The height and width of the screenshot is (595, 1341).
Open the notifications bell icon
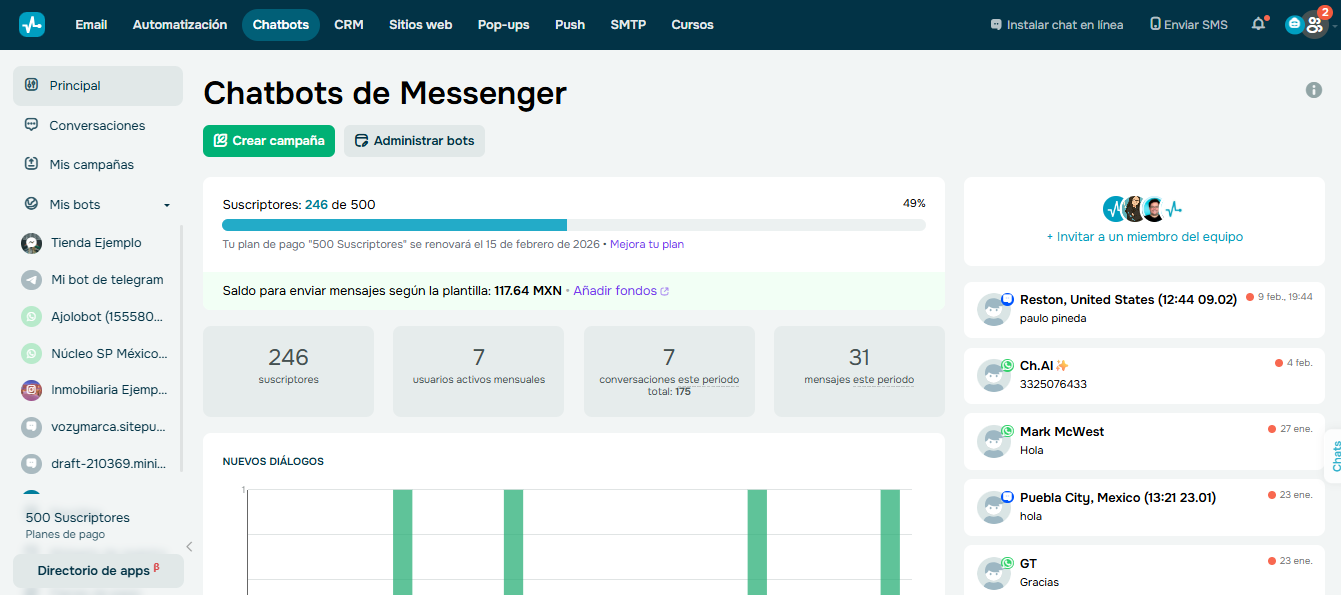[x=1257, y=23]
